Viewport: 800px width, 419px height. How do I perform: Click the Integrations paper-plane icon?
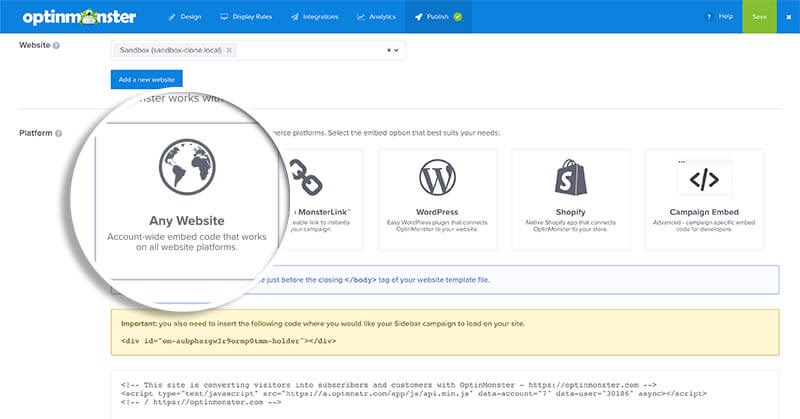[295, 17]
